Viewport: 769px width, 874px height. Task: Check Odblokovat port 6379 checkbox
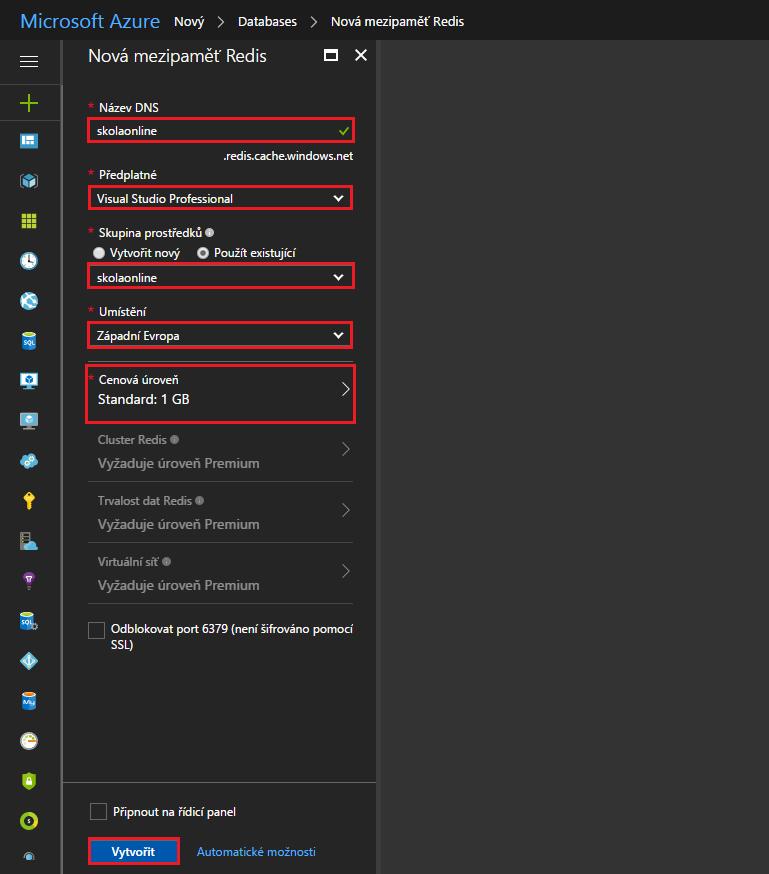(x=96, y=630)
